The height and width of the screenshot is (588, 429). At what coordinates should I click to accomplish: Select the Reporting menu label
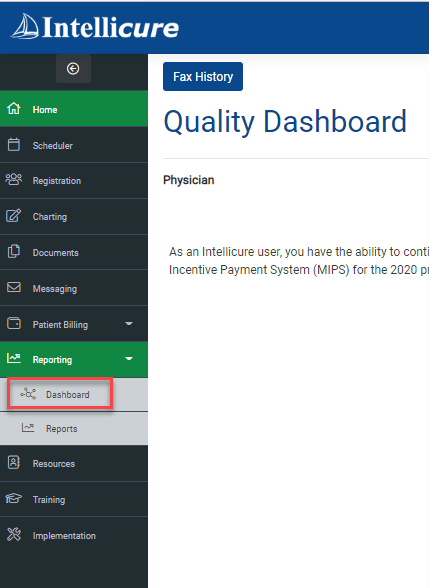[x=52, y=360]
